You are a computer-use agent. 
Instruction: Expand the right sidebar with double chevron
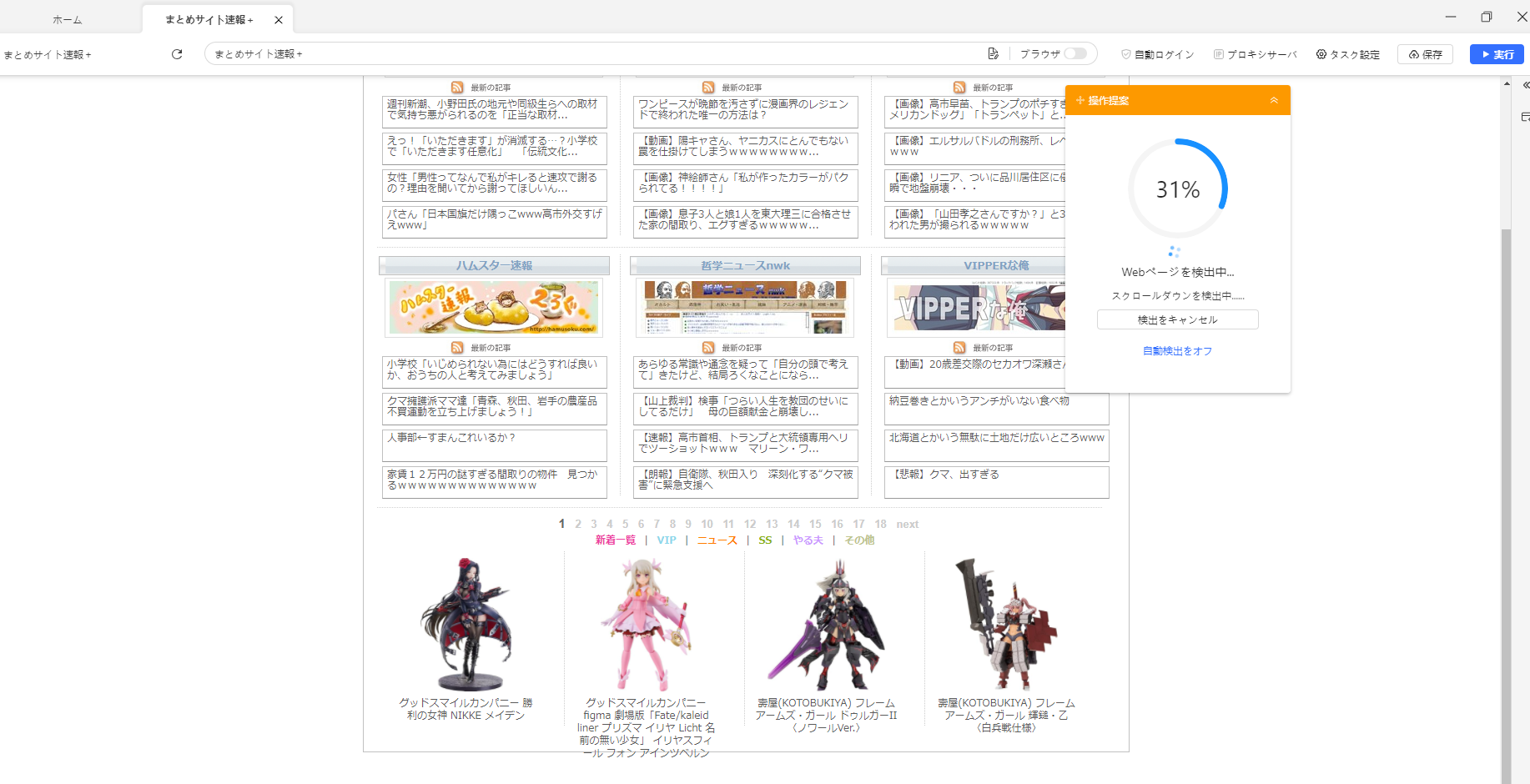click(x=1525, y=85)
